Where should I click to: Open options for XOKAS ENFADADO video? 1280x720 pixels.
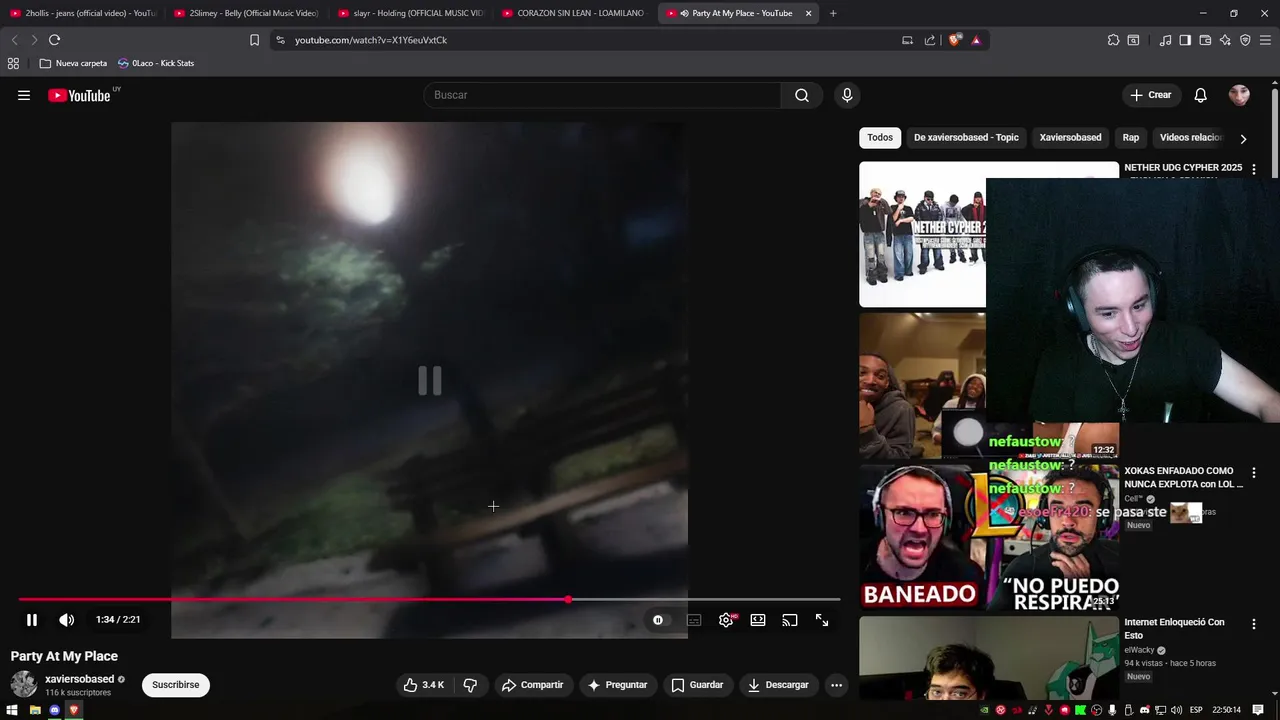point(1254,472)
